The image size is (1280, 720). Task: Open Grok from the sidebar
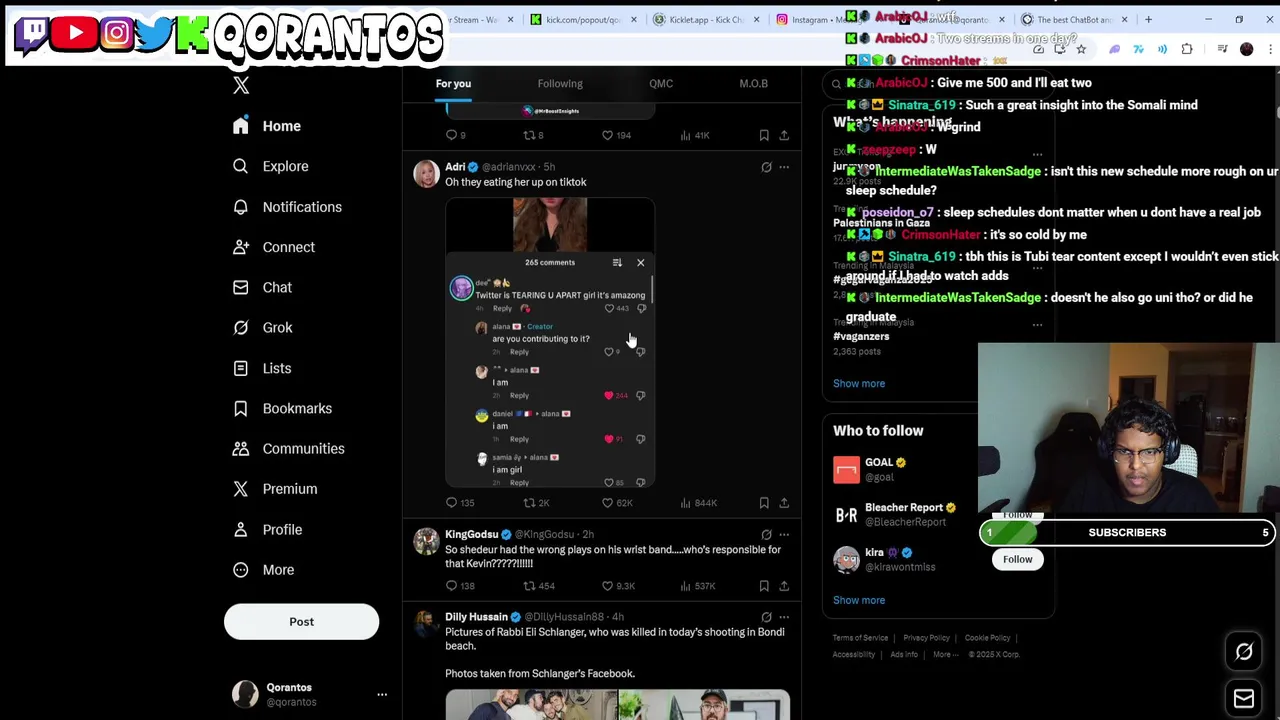[262, 327]
